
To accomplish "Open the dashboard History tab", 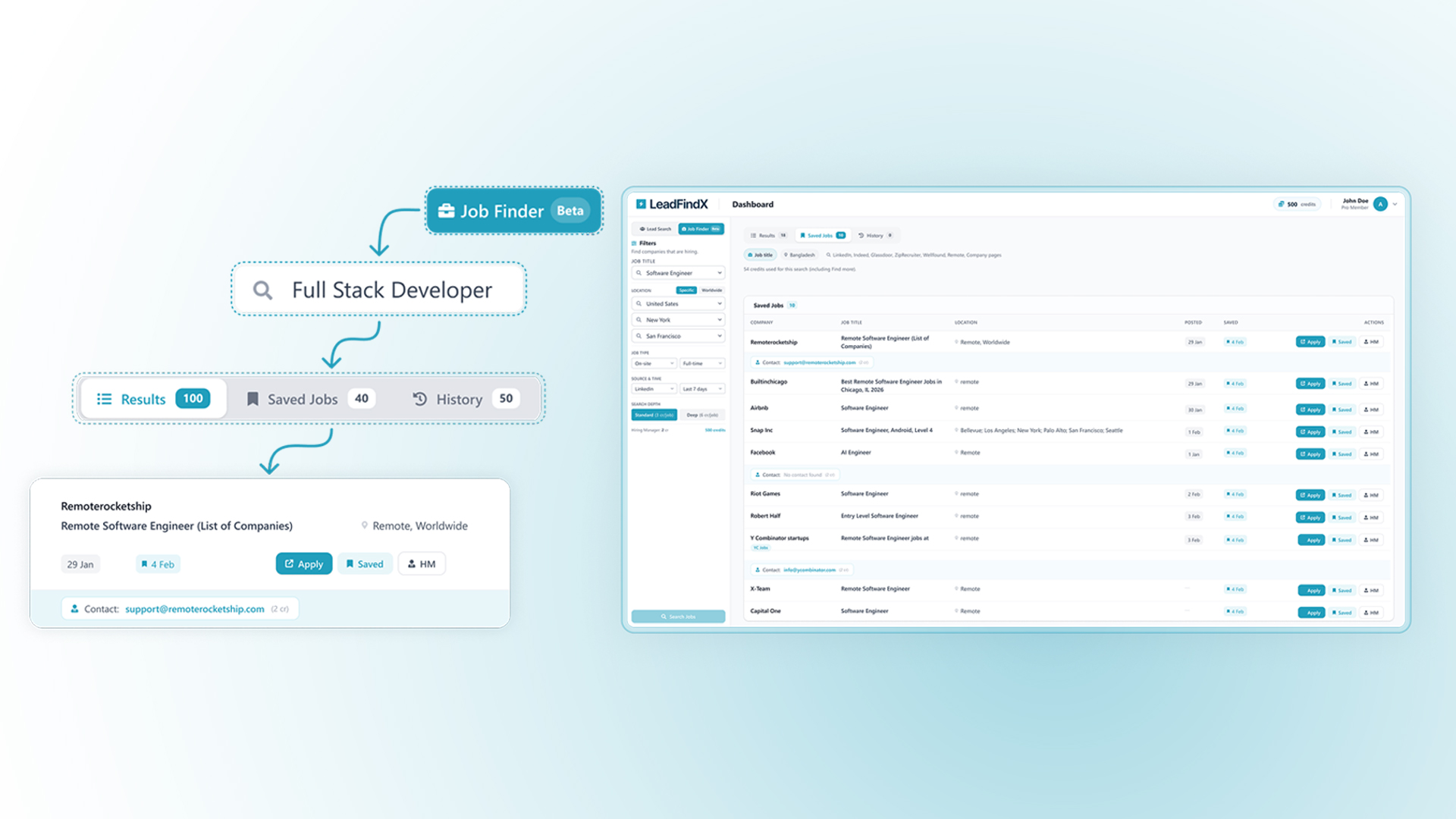I will (x=875, y=236).
